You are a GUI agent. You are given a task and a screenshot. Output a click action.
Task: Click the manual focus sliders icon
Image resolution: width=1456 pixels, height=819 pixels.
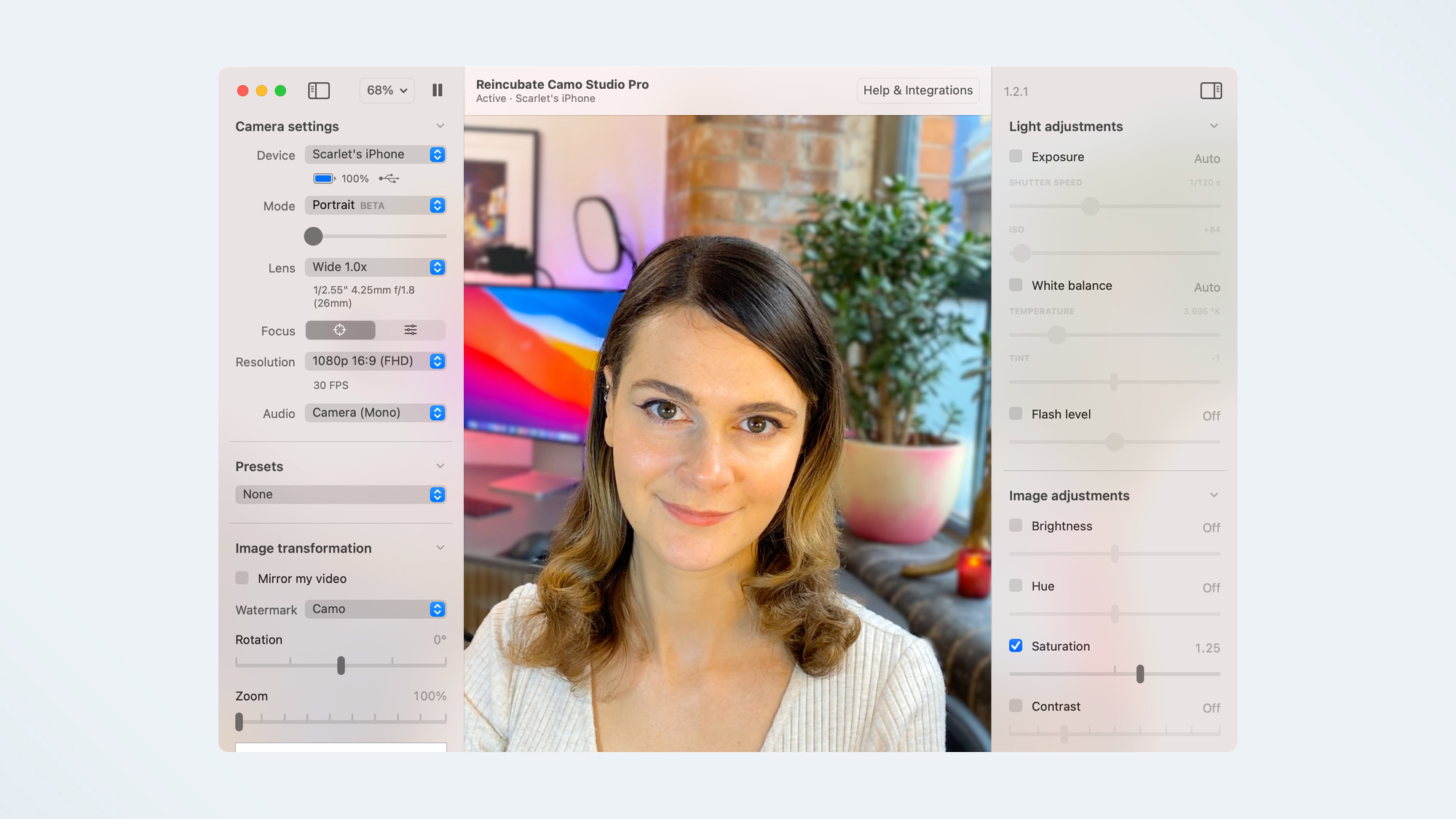410,329
